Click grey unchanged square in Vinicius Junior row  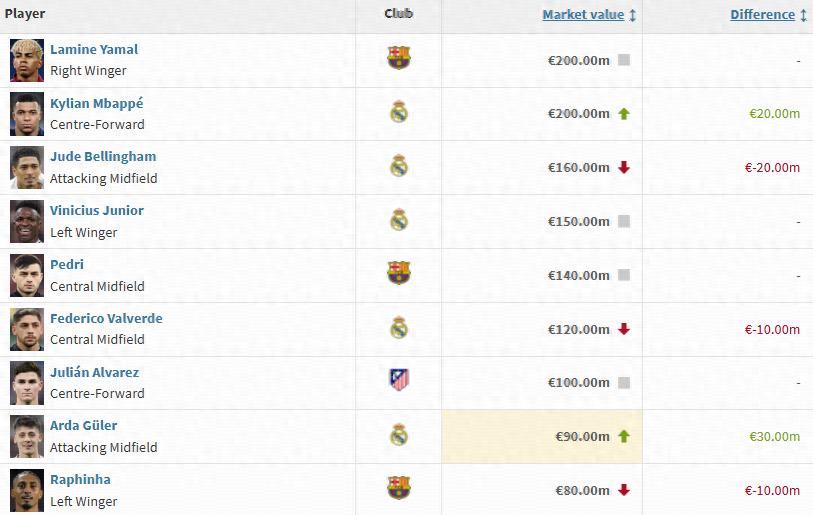pyautogui.click(x=624, y=222)
